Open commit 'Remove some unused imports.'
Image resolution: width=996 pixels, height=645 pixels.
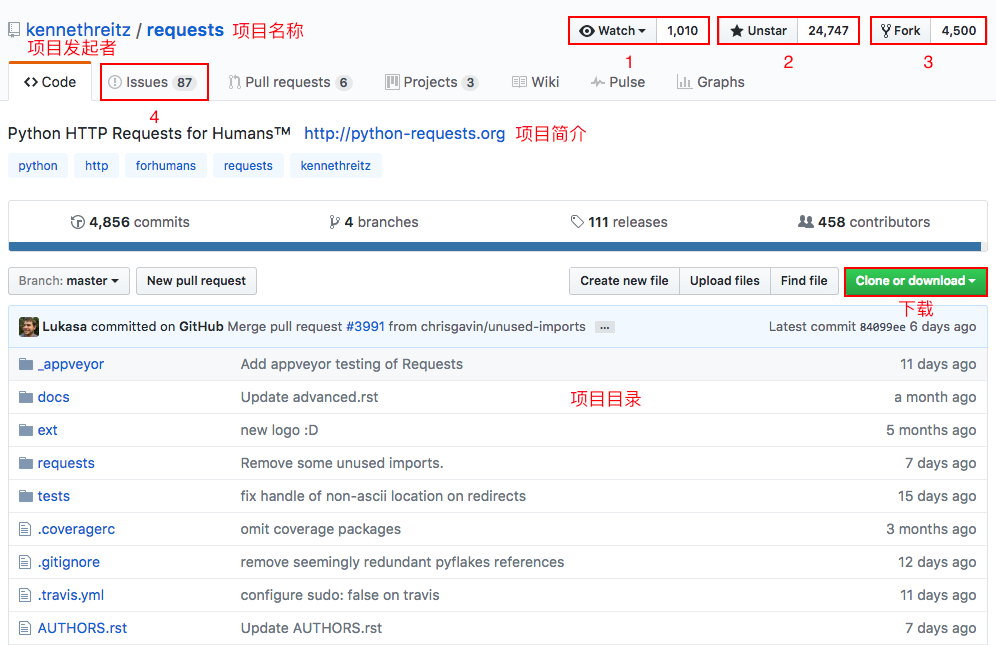(x=342, y=463)
